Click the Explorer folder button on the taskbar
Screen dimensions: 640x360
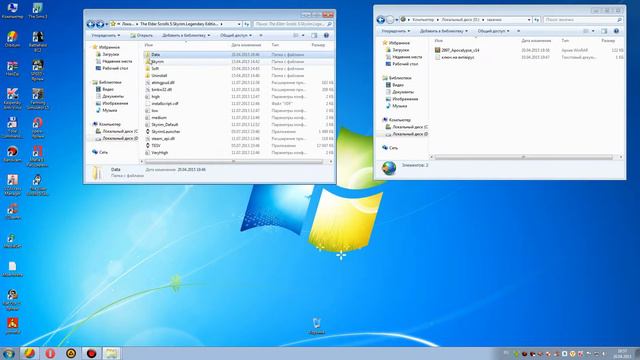tap(111, 353)
